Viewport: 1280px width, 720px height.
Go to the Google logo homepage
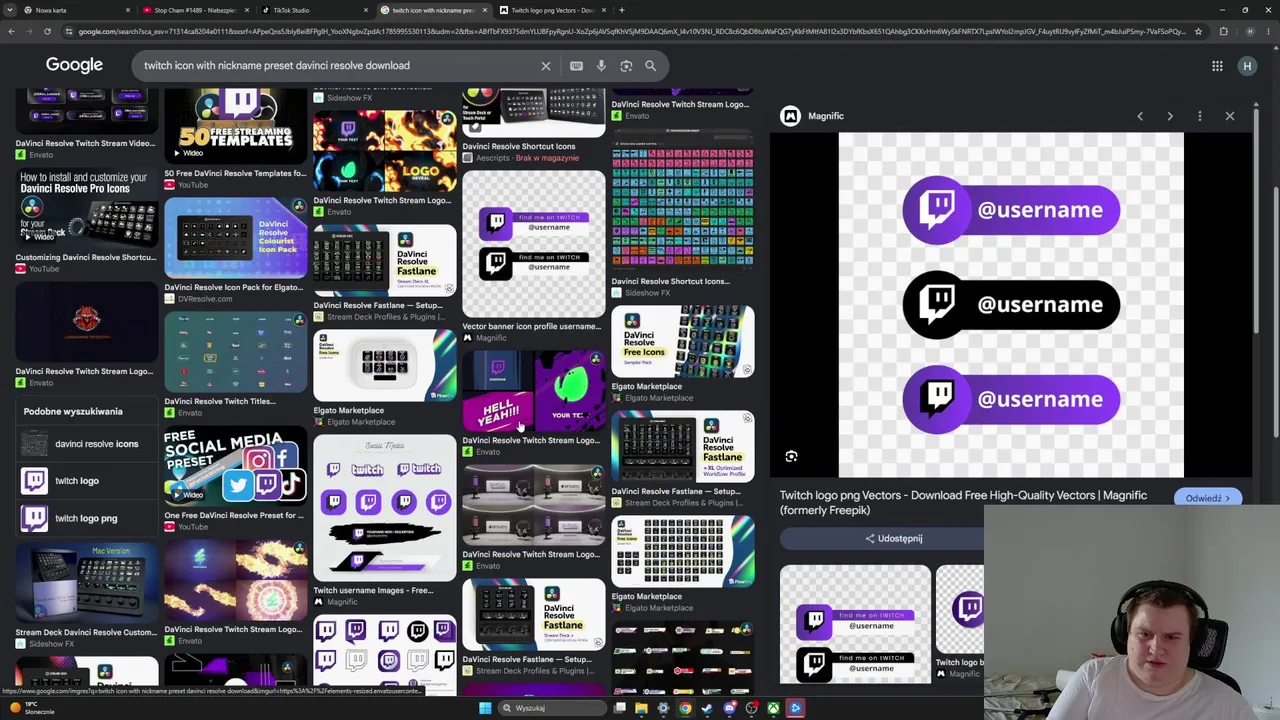(x=74, y=65)
